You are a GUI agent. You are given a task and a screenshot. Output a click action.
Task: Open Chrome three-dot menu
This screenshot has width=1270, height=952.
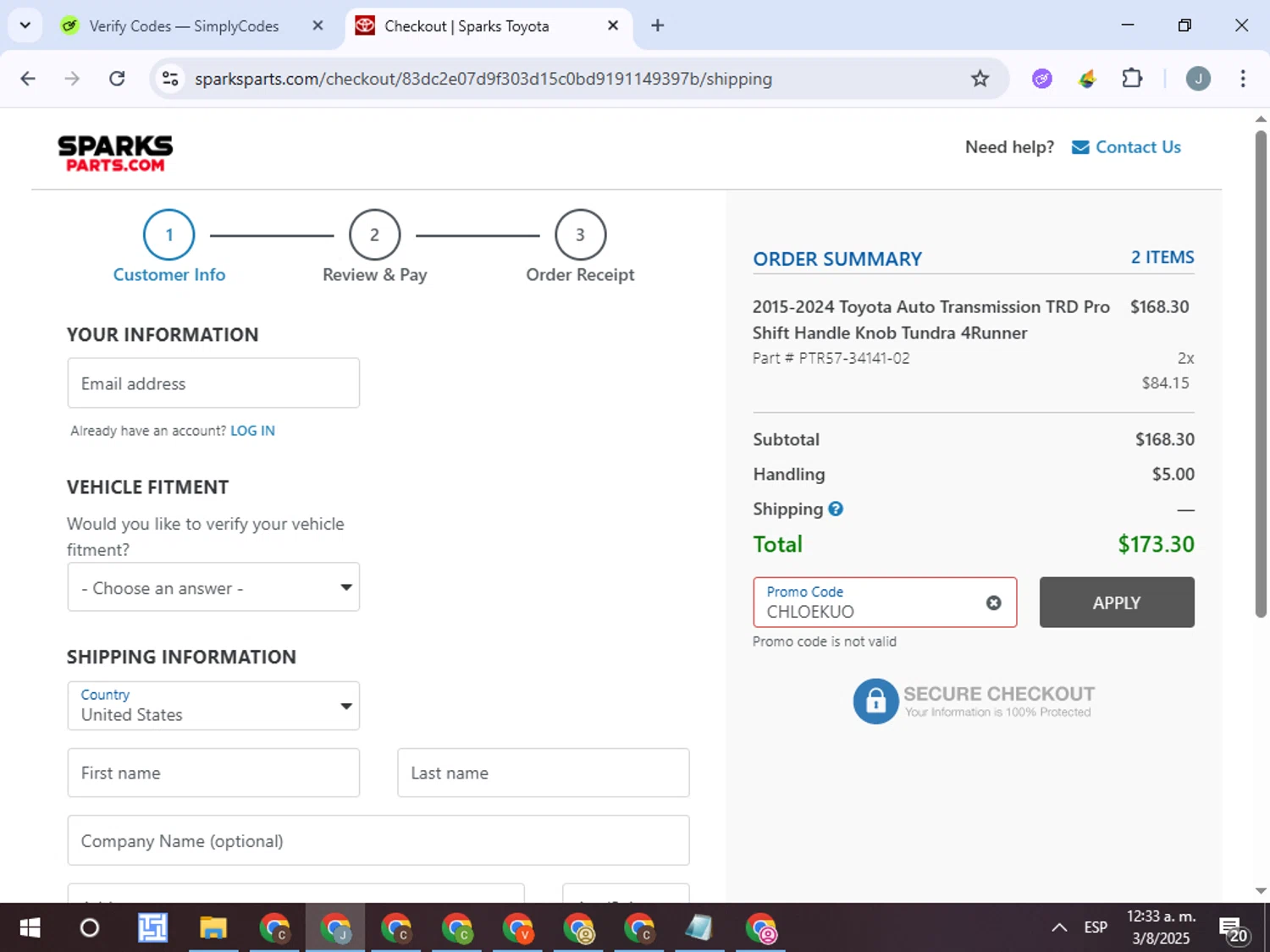coord(1243,79)
